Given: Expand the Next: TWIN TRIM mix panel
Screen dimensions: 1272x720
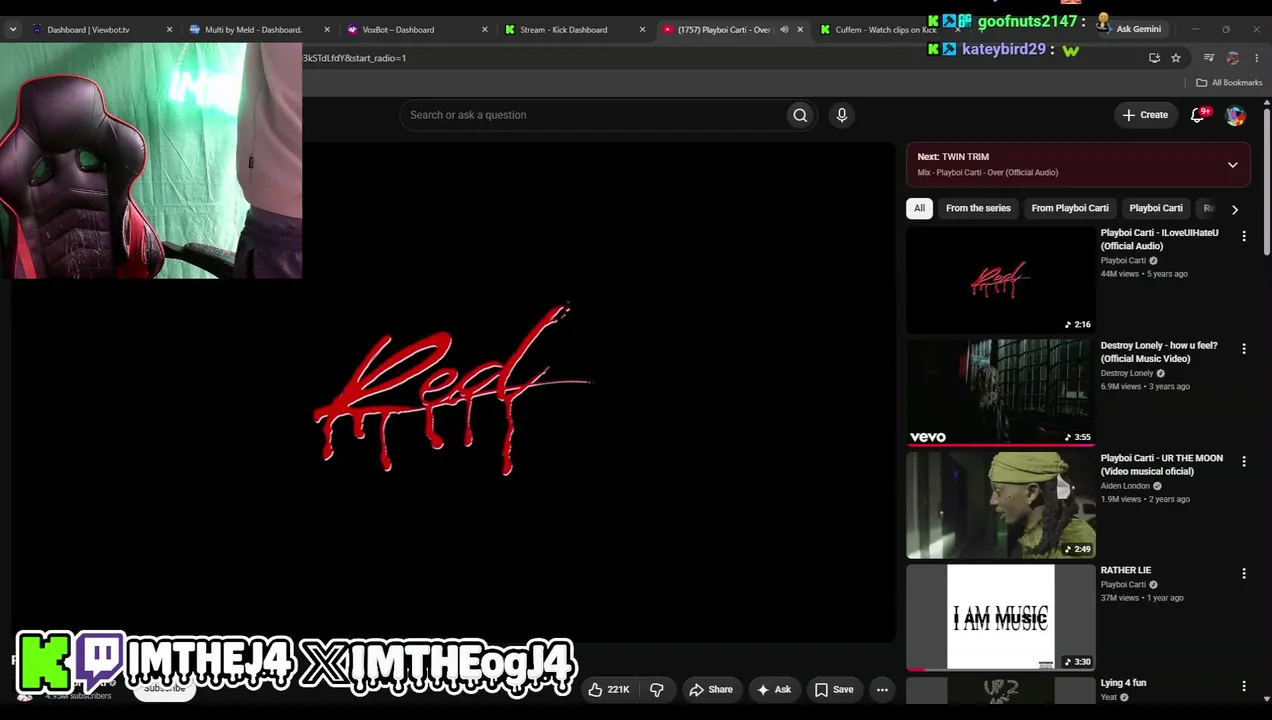Looking at the screenshot, I should 1232,165.
